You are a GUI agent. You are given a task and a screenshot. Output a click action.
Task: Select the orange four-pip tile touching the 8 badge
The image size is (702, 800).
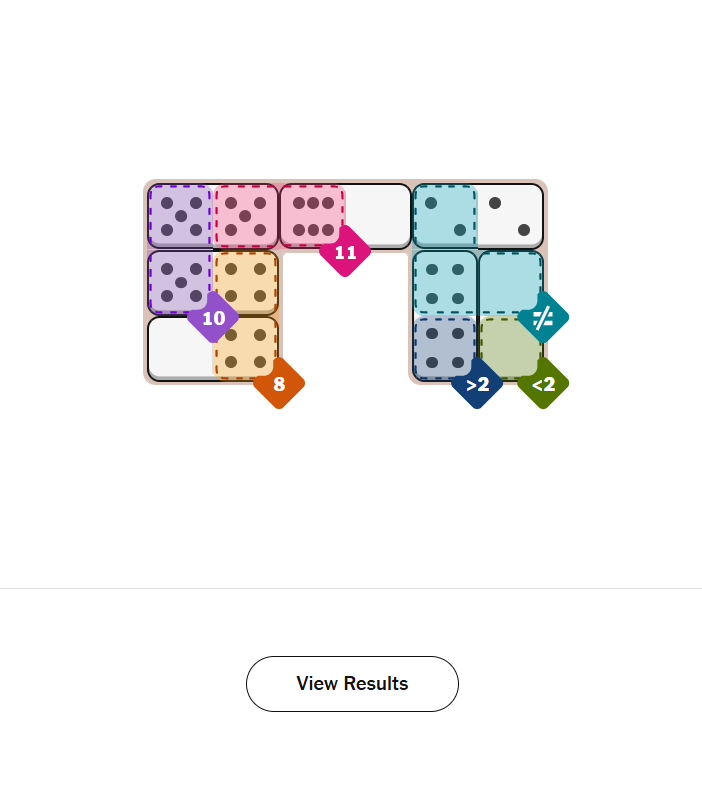pos(245,347)
